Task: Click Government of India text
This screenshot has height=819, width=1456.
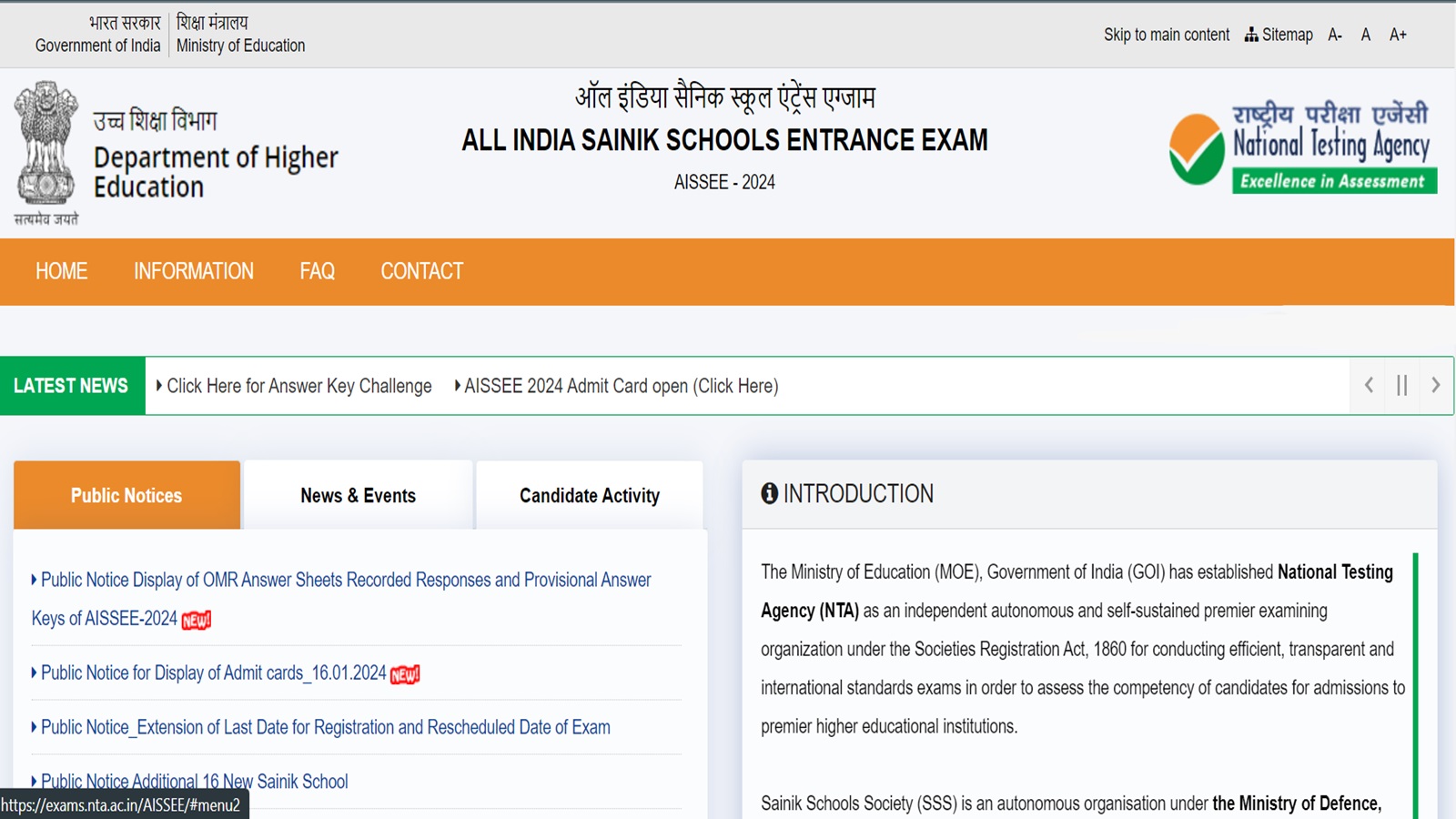Action: [97, 45]
